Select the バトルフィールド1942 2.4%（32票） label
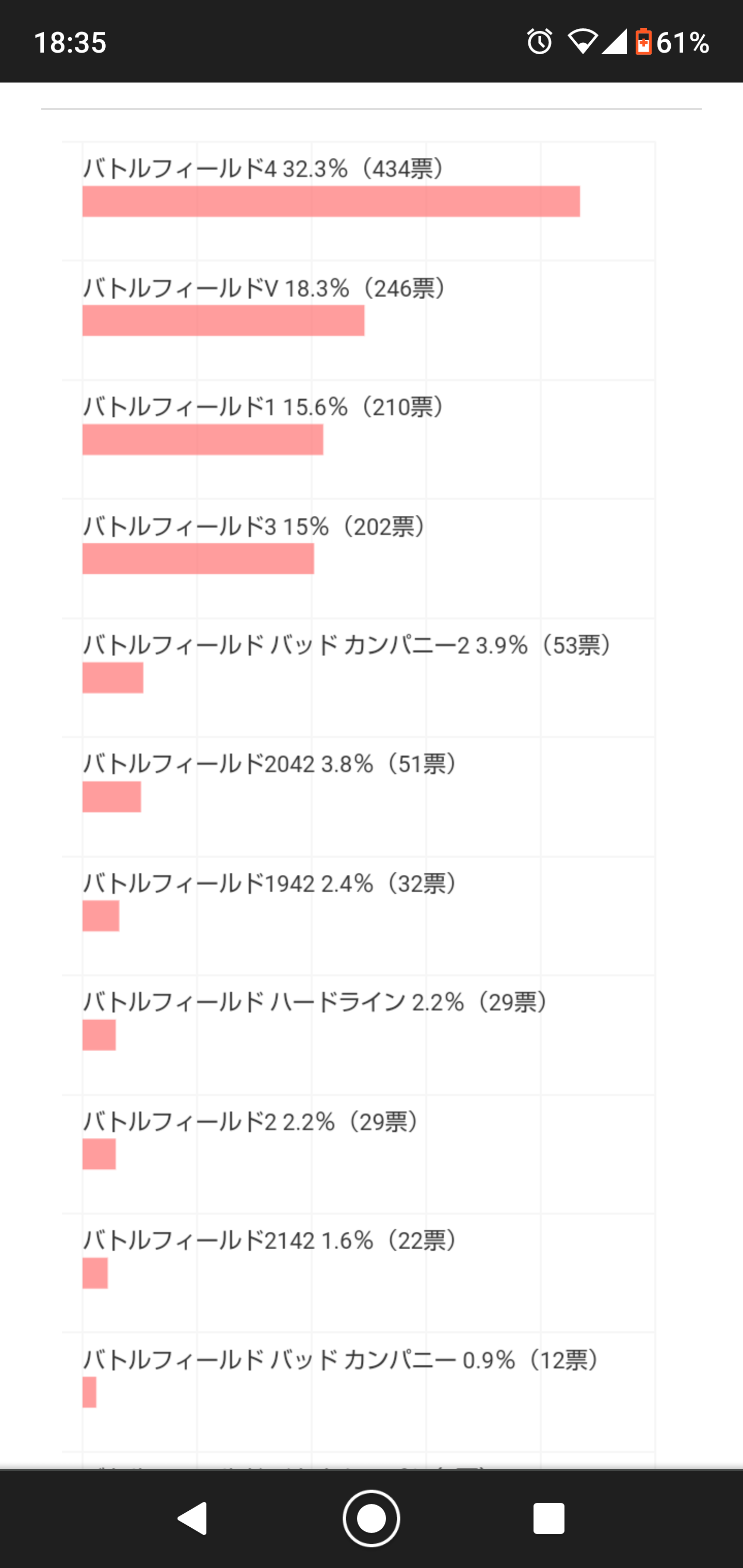743x1568 pixels. click(271, 883)
